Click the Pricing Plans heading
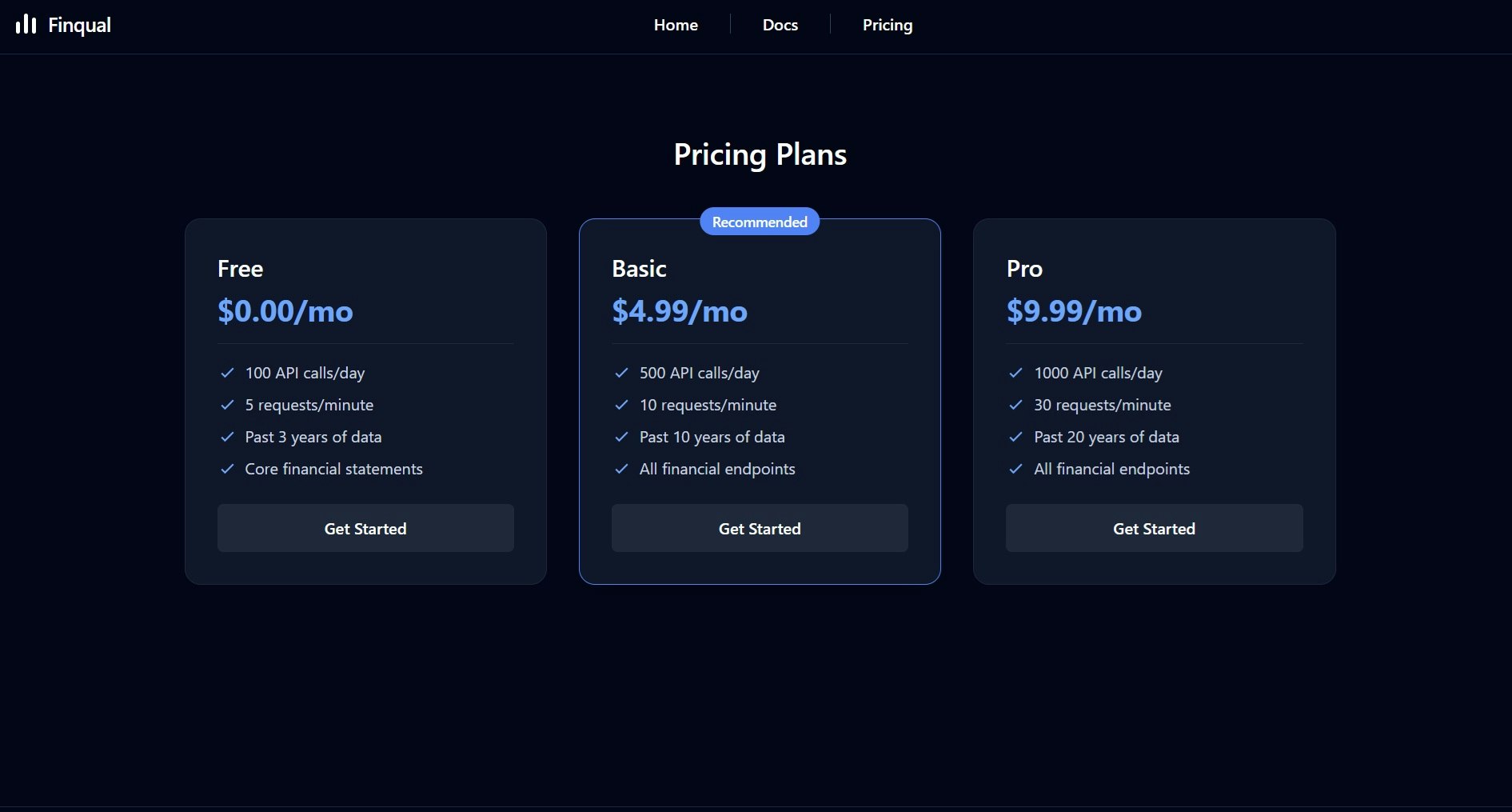Viewport: 1512px width, 812px height. [x=759, y=154]
